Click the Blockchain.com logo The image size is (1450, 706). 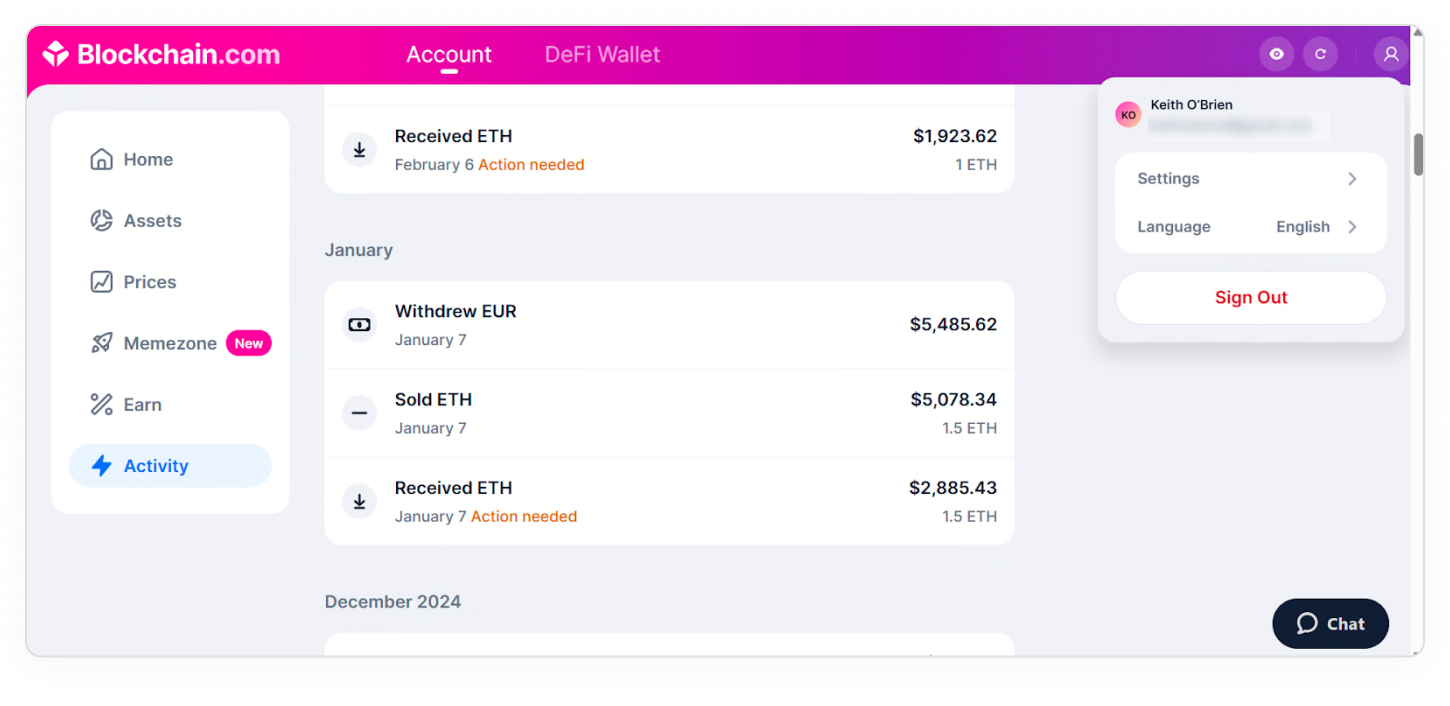pyautogui.click(x=161, y=54)
